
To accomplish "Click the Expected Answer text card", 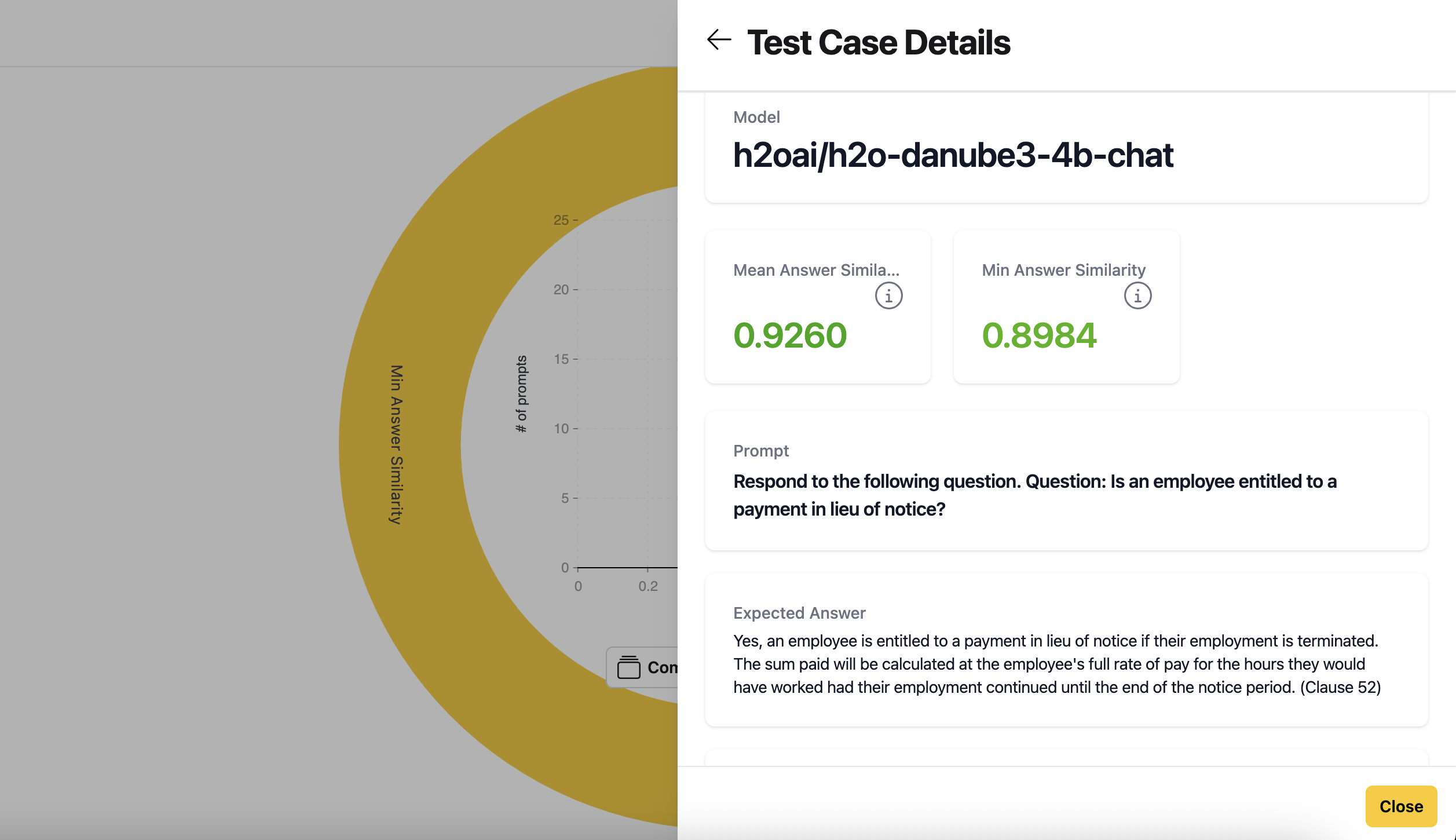I will tap(1066, 652).
